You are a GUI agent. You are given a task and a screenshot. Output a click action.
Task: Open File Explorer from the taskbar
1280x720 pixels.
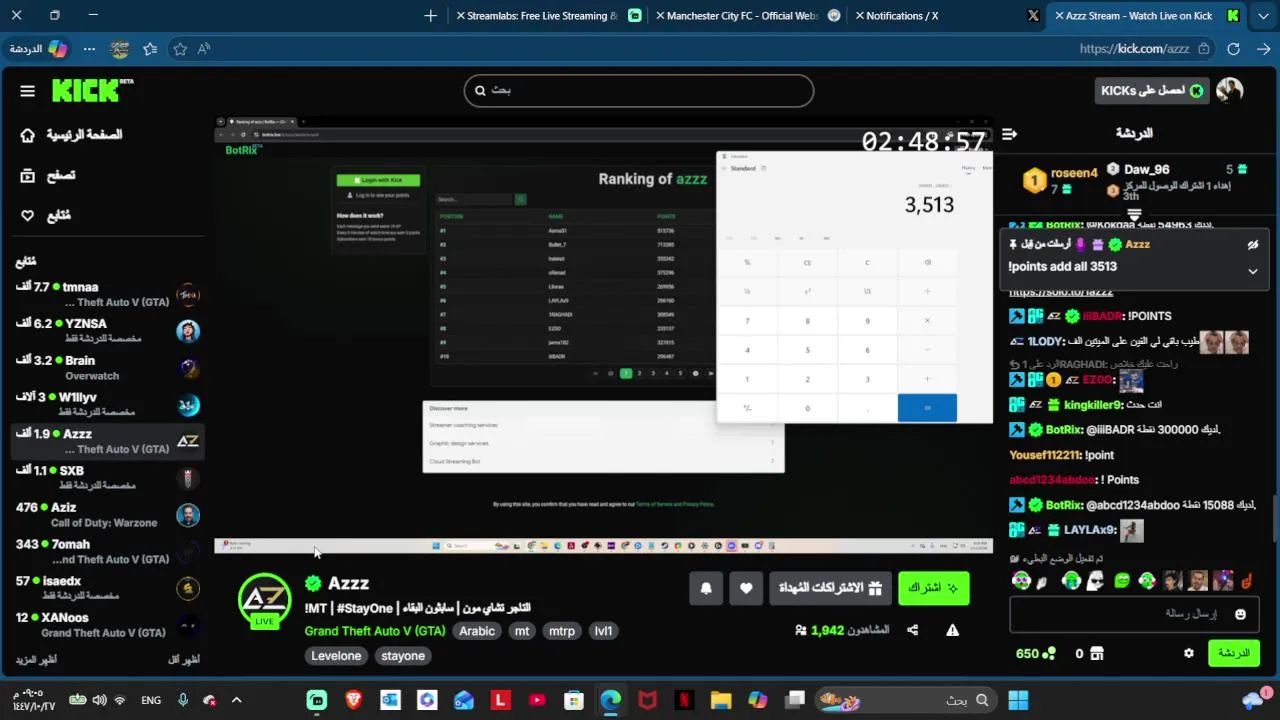[721, 700]
